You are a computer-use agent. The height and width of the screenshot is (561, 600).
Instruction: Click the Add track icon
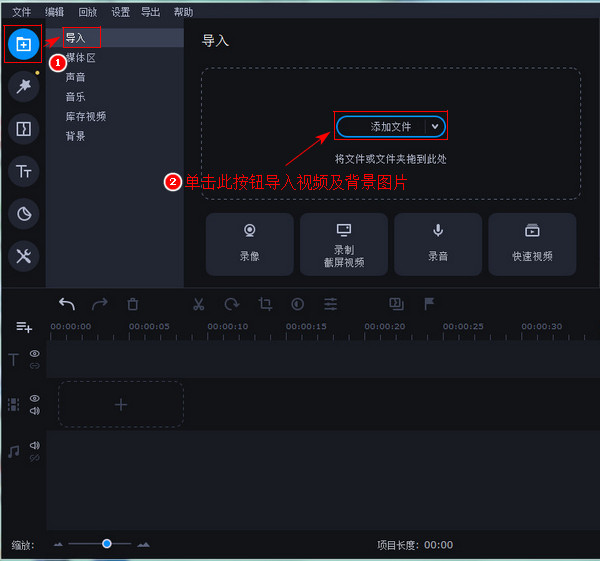[x=24, y=327]
